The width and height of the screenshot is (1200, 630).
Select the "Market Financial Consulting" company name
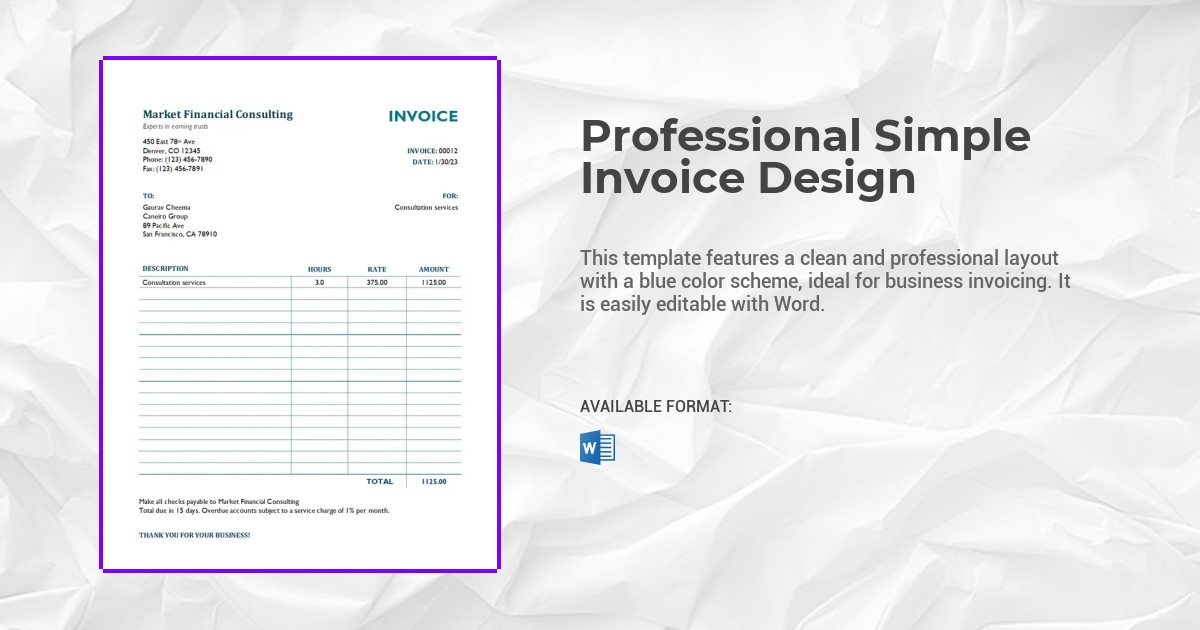(218, 114)
